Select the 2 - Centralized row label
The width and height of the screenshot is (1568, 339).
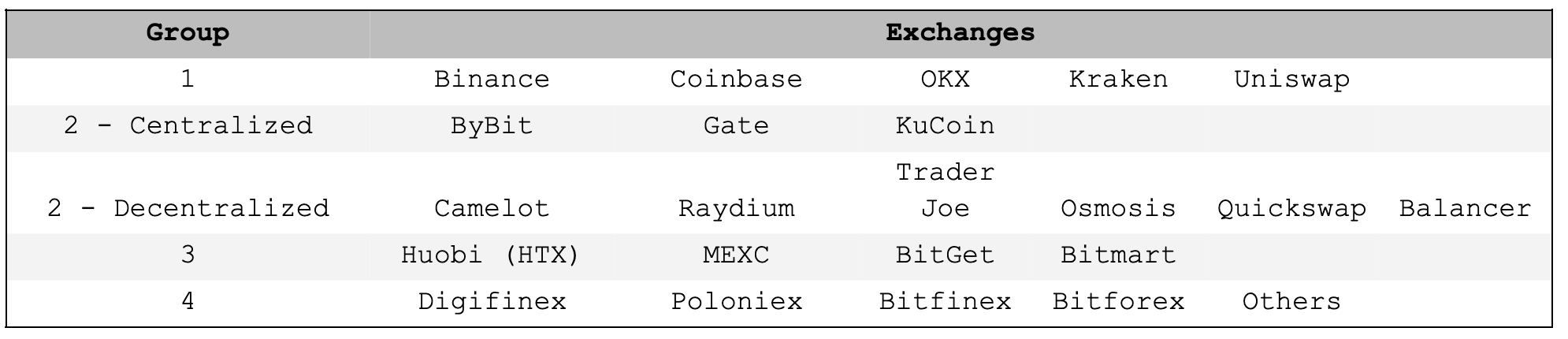[188, 126]
